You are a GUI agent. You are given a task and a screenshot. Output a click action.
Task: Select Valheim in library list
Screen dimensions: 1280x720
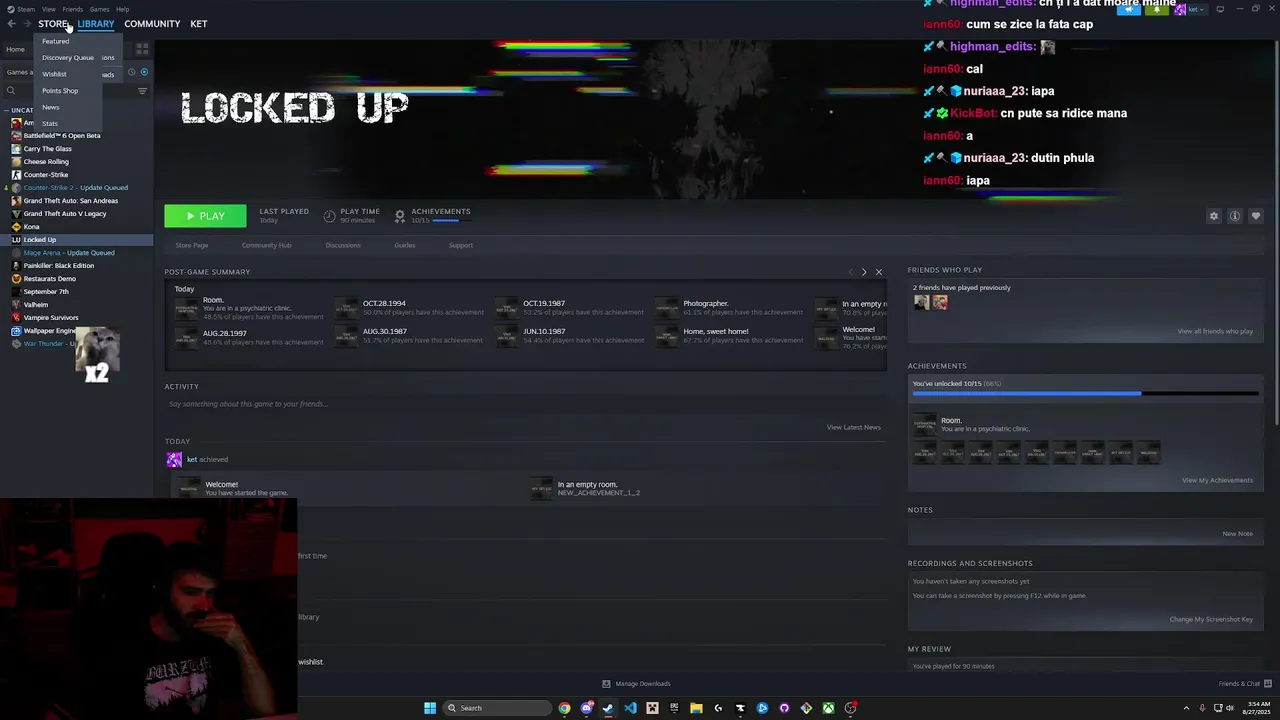(35, 305)
